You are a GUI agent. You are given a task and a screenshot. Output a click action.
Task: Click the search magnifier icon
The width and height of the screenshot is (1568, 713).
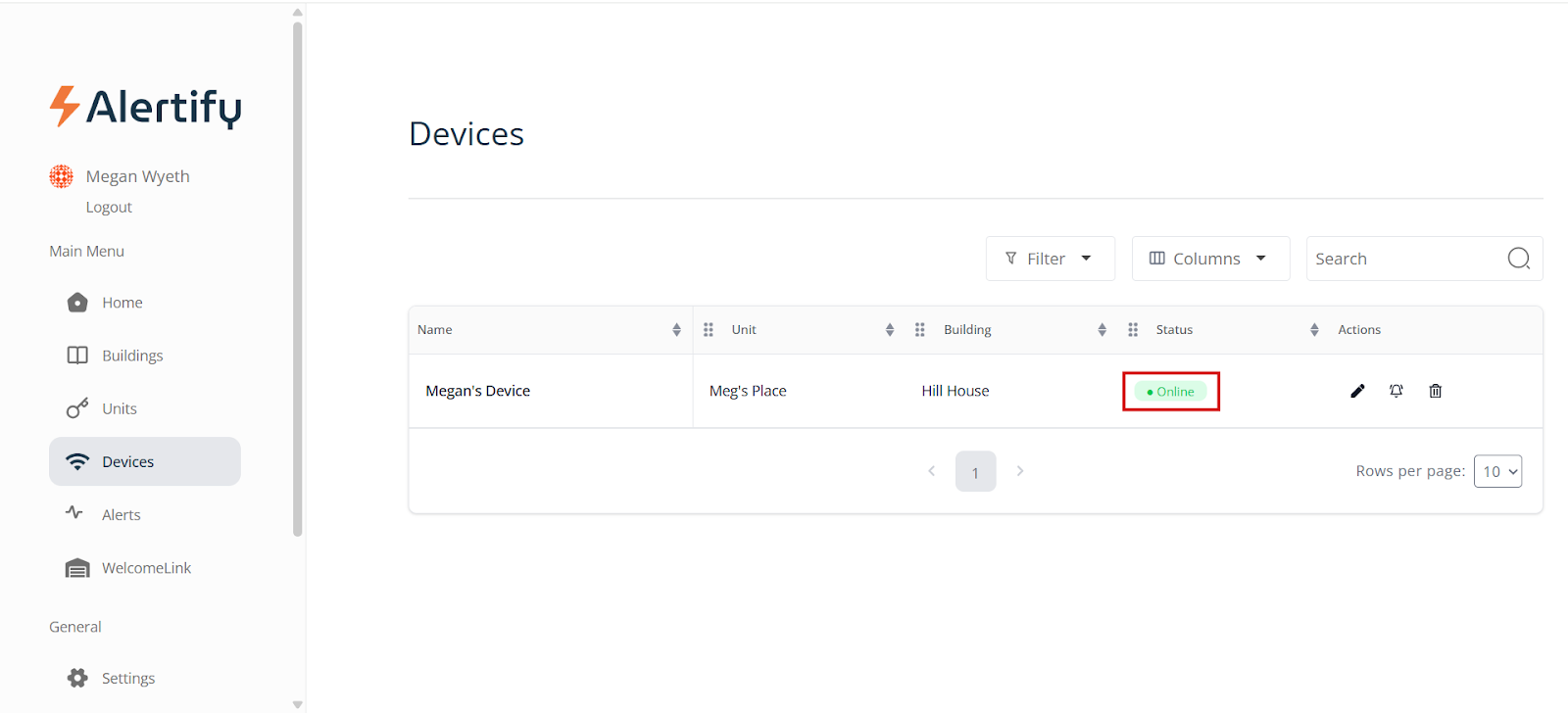pyautogui.click(x=1518, y=259)
